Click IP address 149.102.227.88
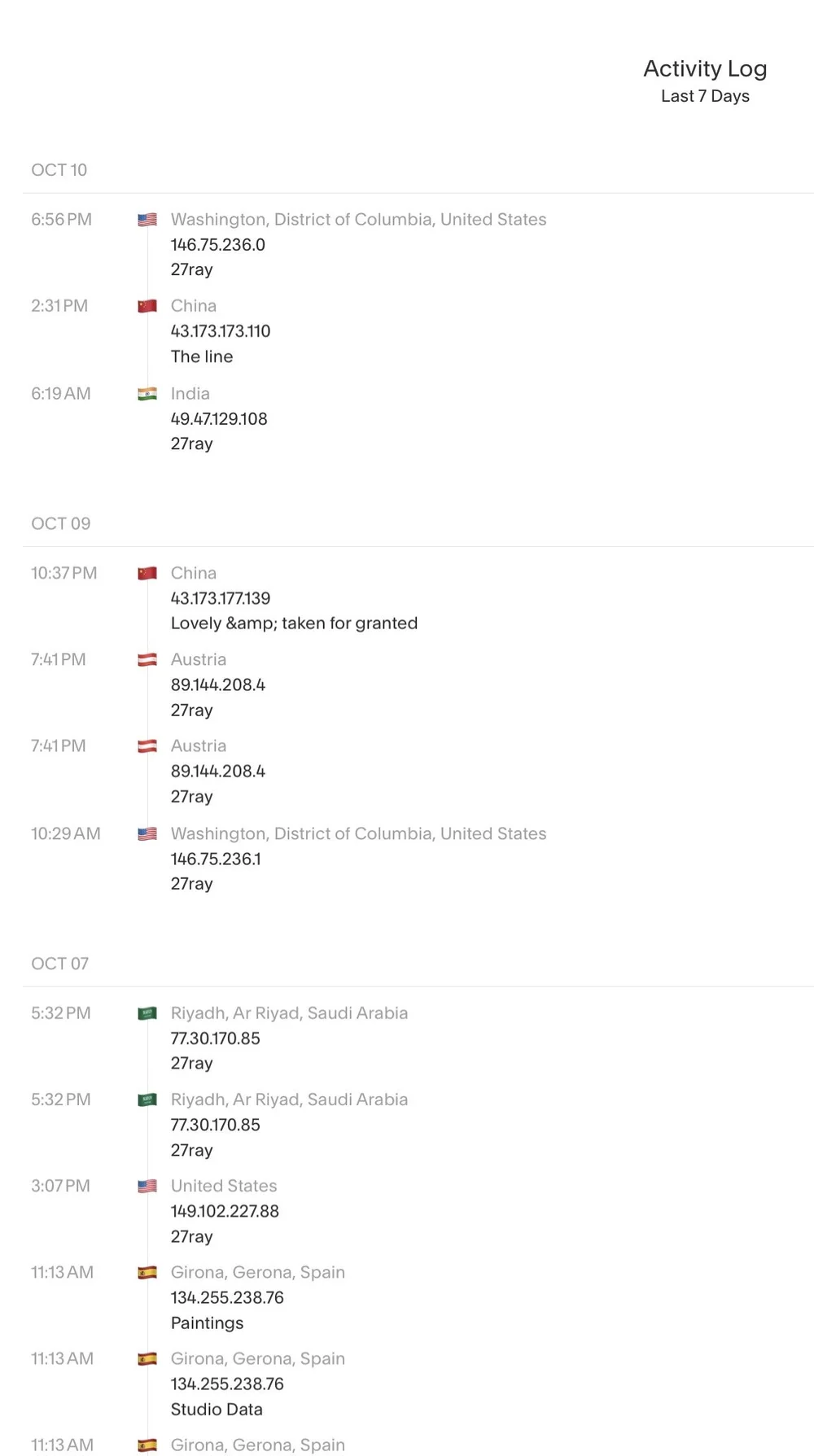Viewport: 814px width, 1456px height. tap(225, 1211)
